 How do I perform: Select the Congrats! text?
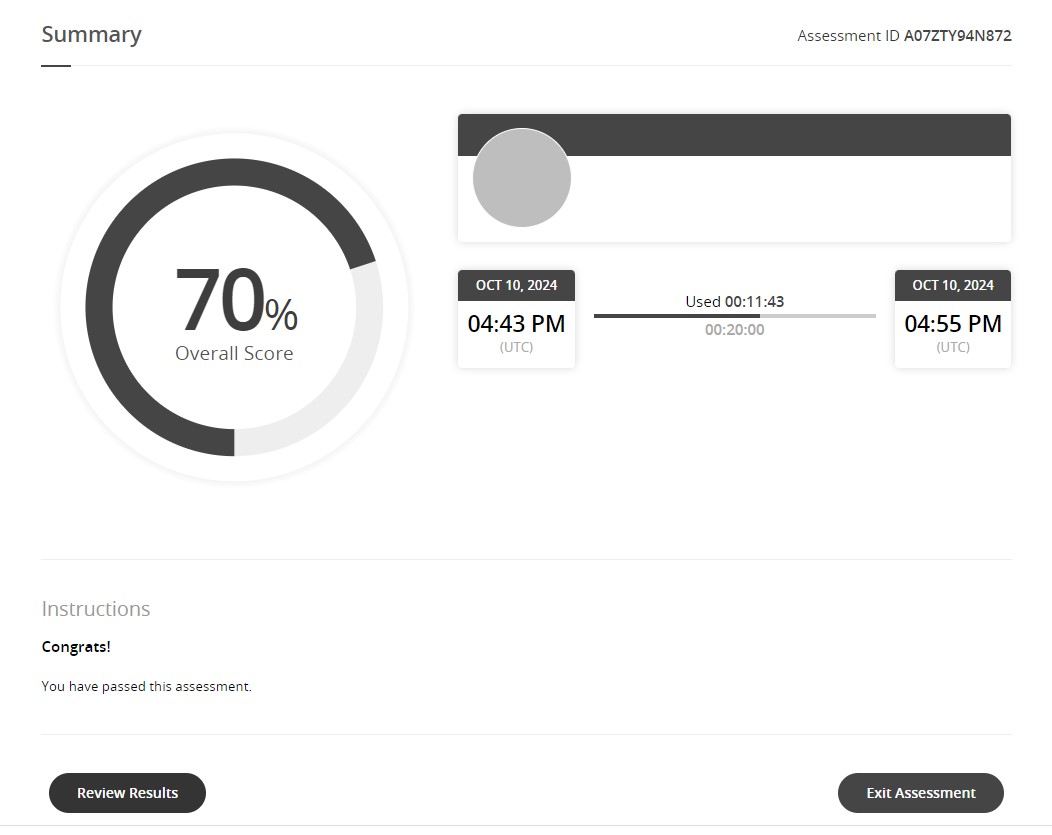pyautogui.click(x=76, y=647)
